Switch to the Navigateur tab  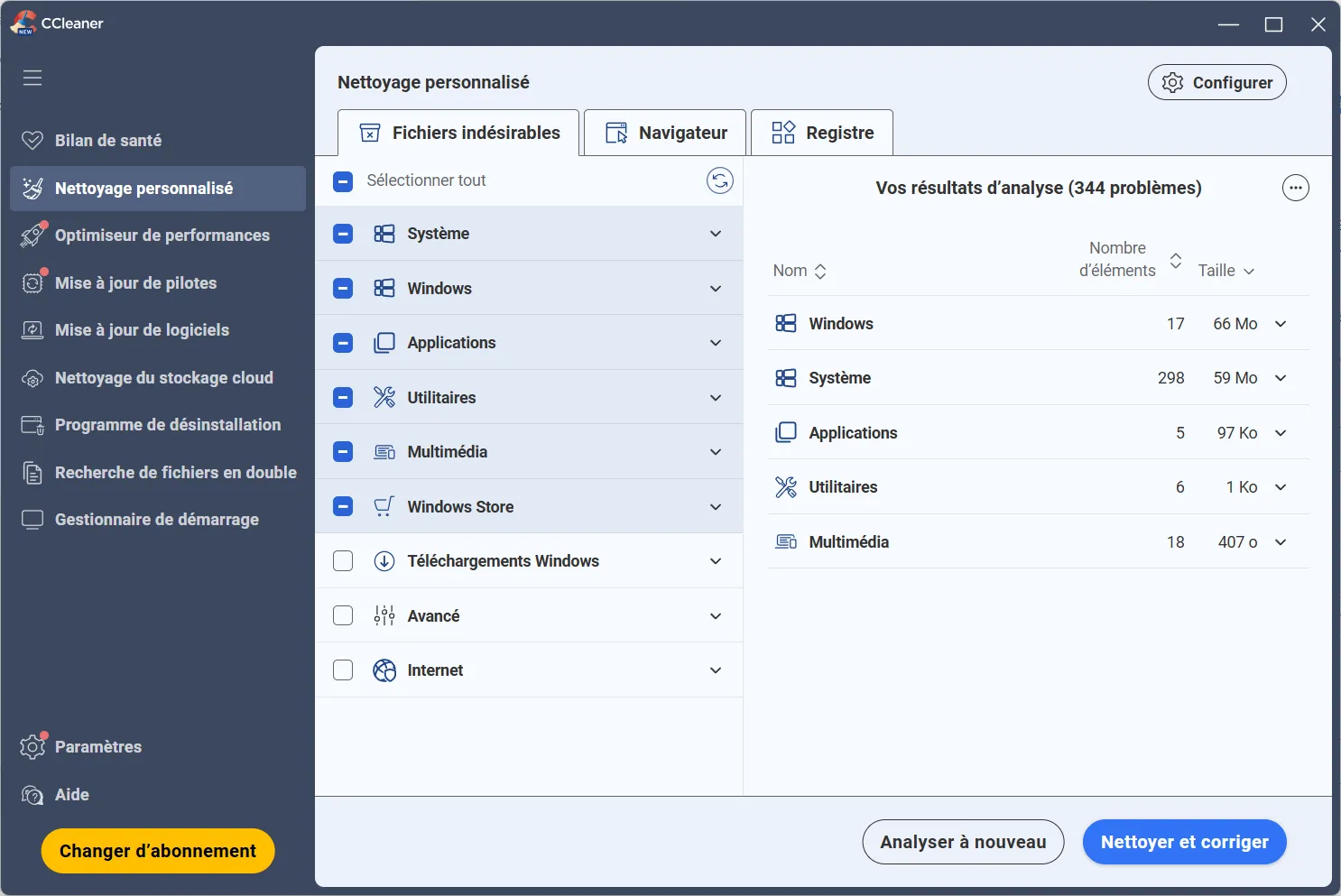[665, 133]
